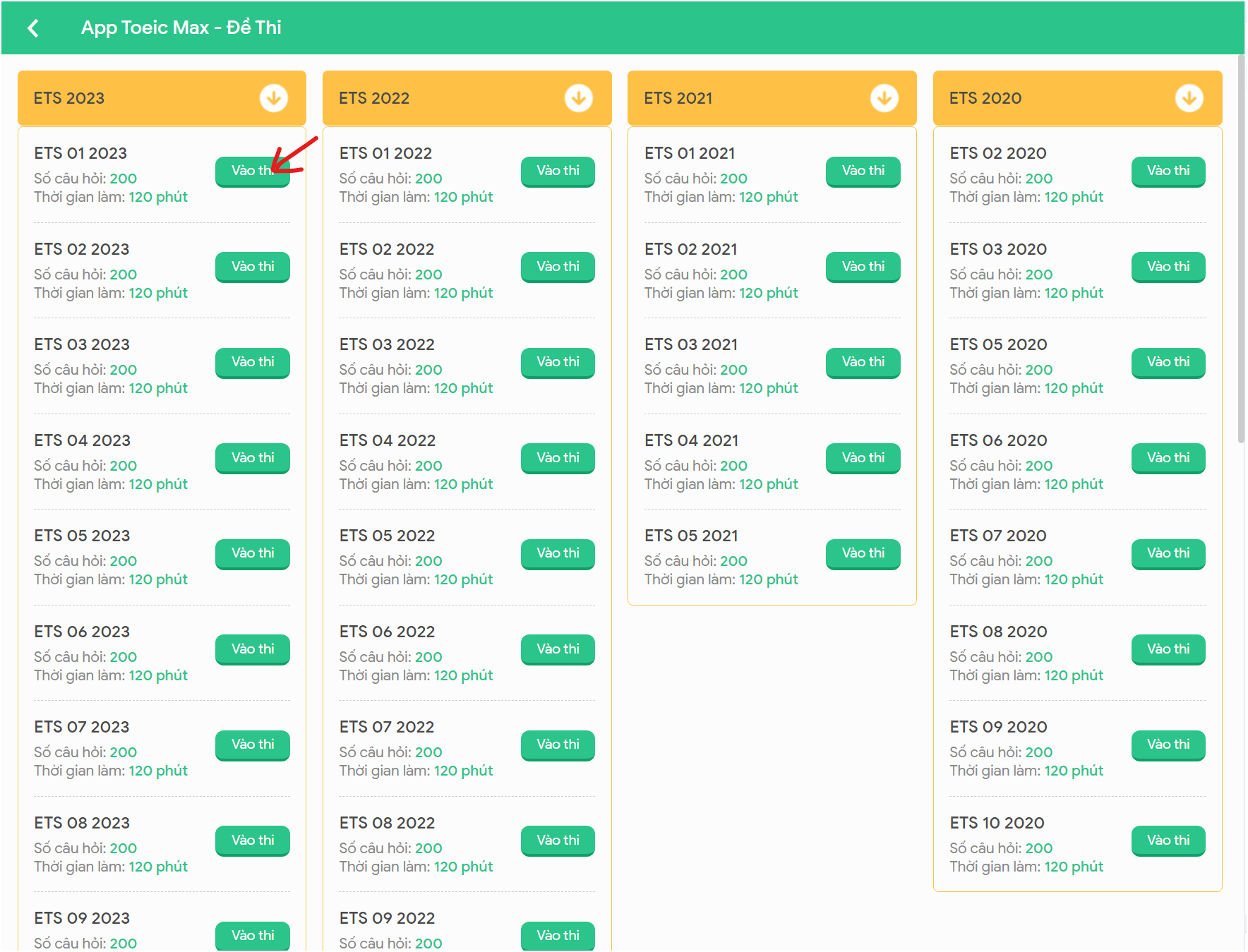Enter the ETS 05 2023 test
This screenshot has width=1248, height=952.
click(252, 553)
